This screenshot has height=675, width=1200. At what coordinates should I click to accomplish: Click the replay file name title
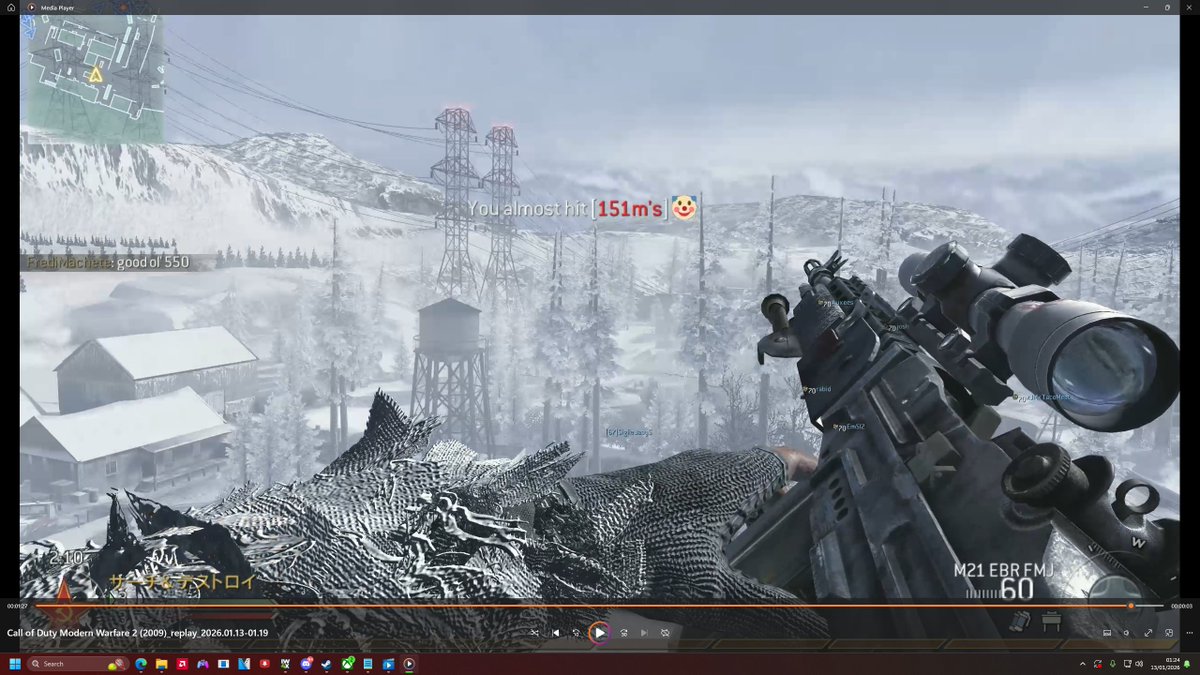pyautogui.click(x=137, y=632)
